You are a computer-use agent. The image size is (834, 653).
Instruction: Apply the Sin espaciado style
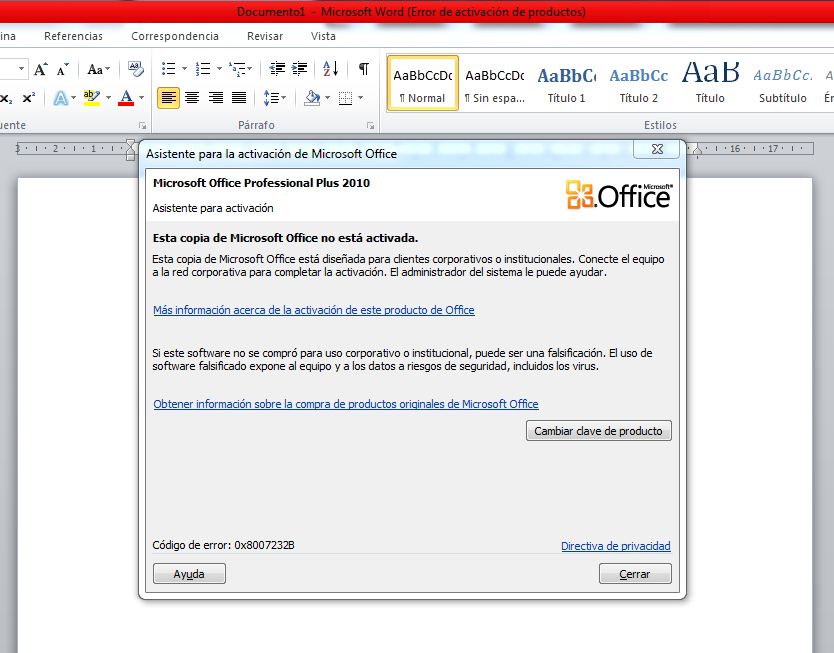coord(495,83)
